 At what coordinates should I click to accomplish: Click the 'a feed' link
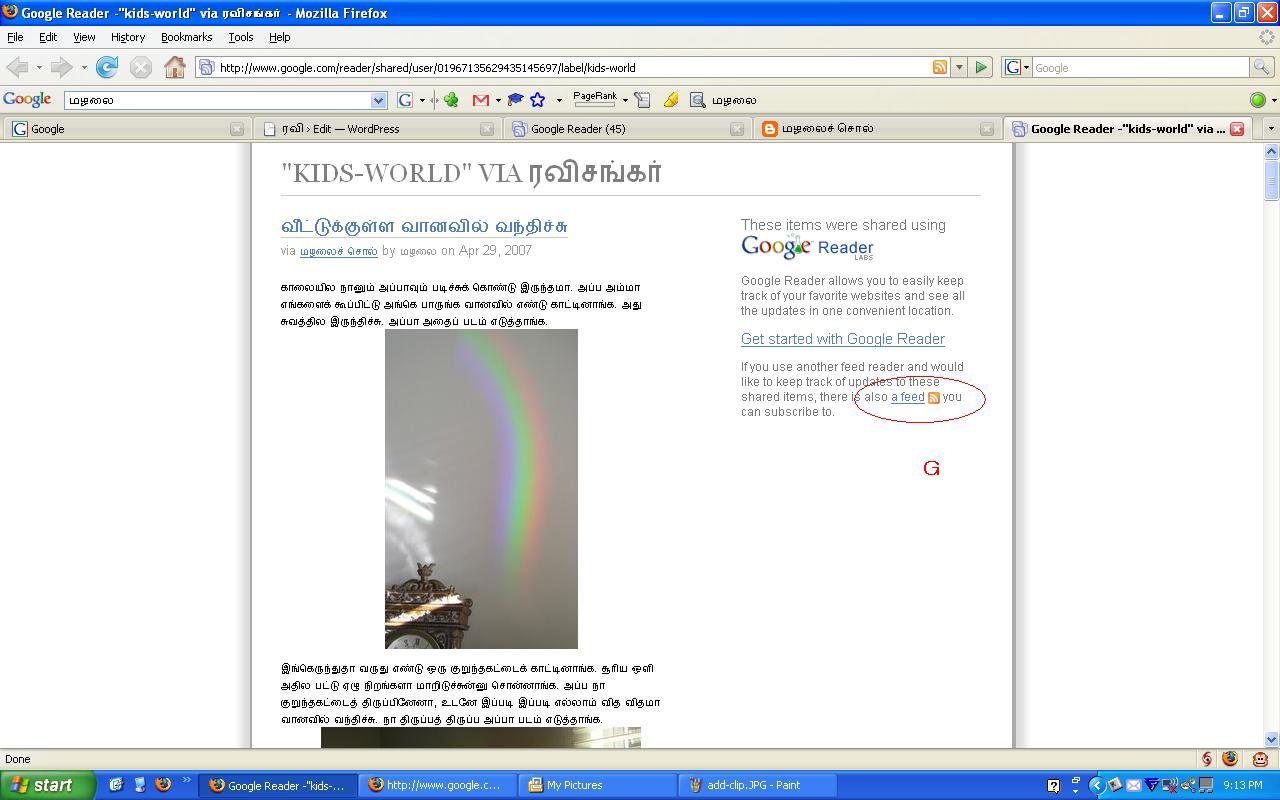pyautogui.click(x=907, y=397)
